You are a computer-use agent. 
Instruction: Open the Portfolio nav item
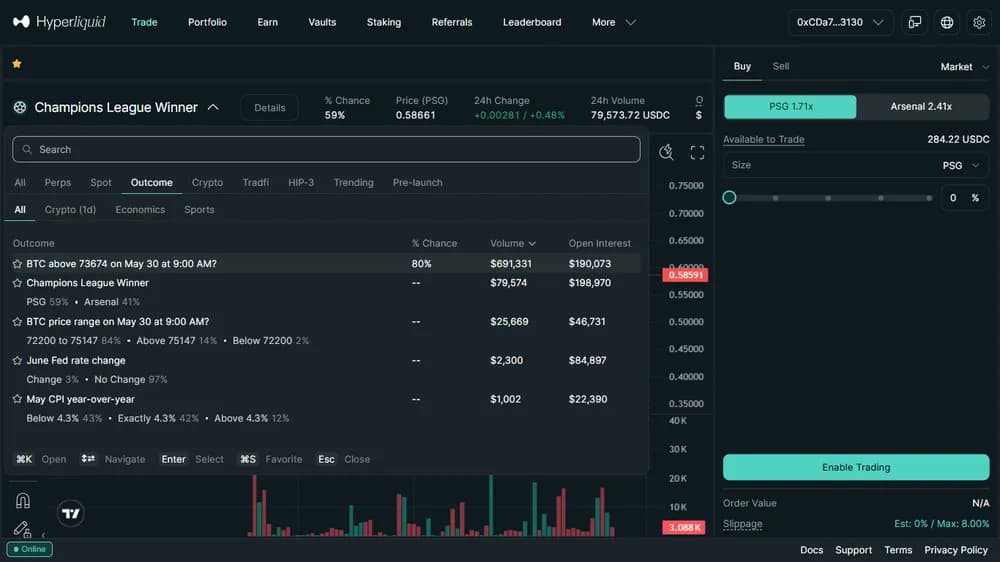[x=207, y=22]
